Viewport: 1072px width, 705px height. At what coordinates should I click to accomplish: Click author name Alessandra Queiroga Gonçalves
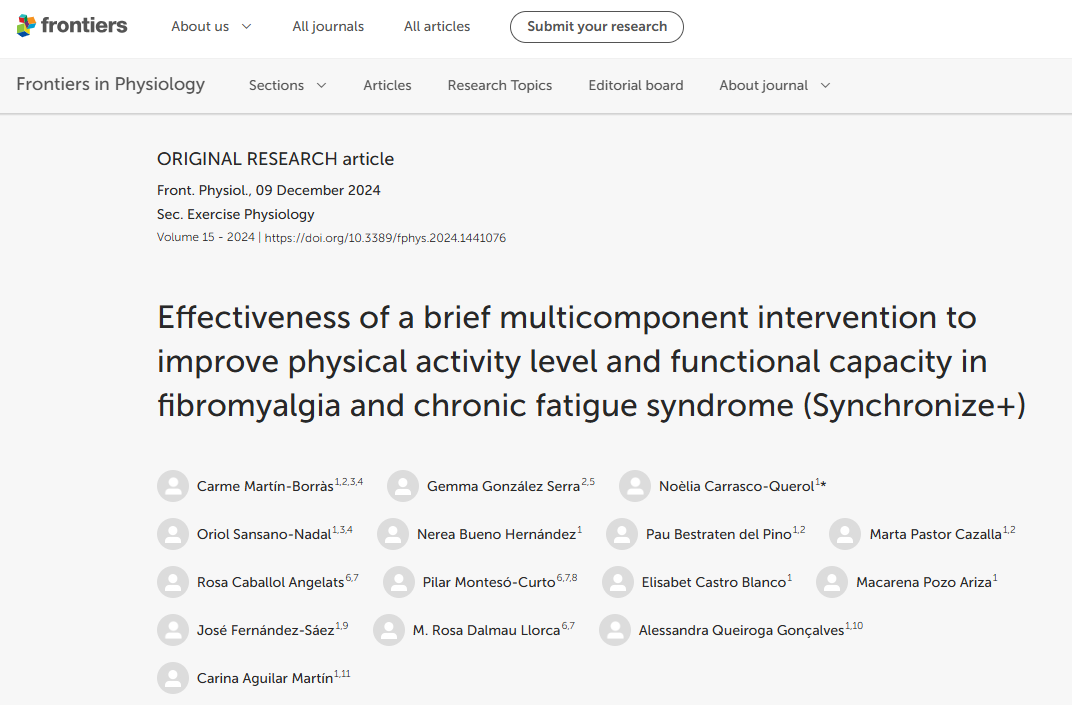pyautogui.click(x=741, y=630)
